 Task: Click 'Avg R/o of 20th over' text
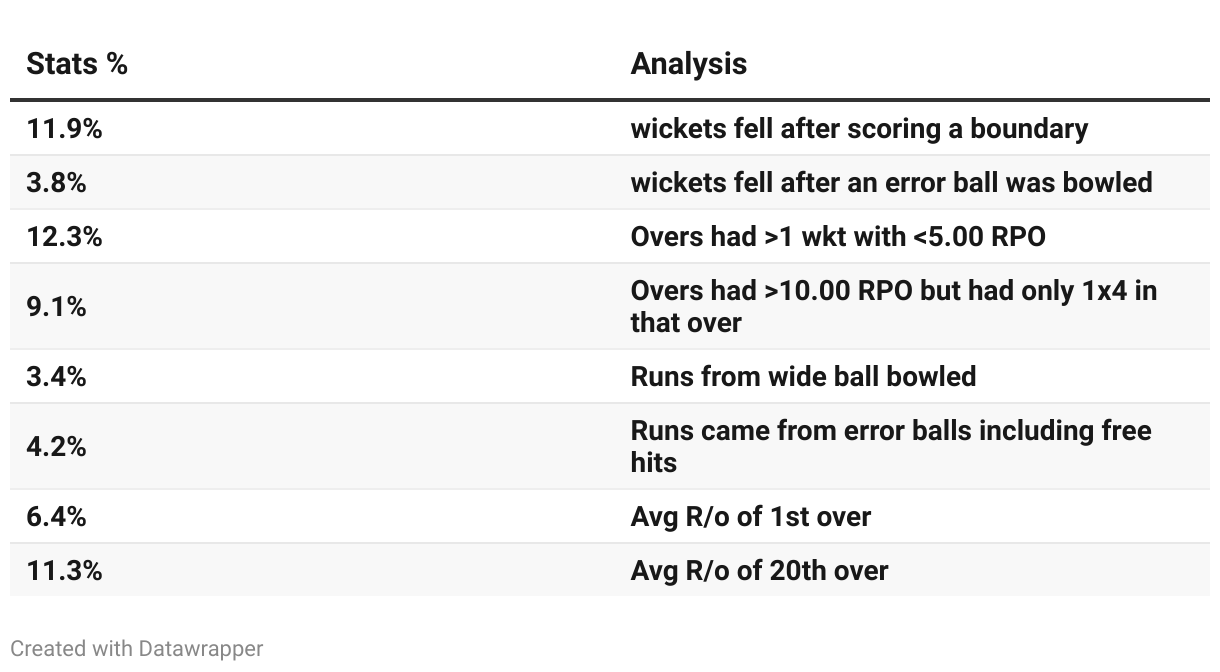(759, 571)
